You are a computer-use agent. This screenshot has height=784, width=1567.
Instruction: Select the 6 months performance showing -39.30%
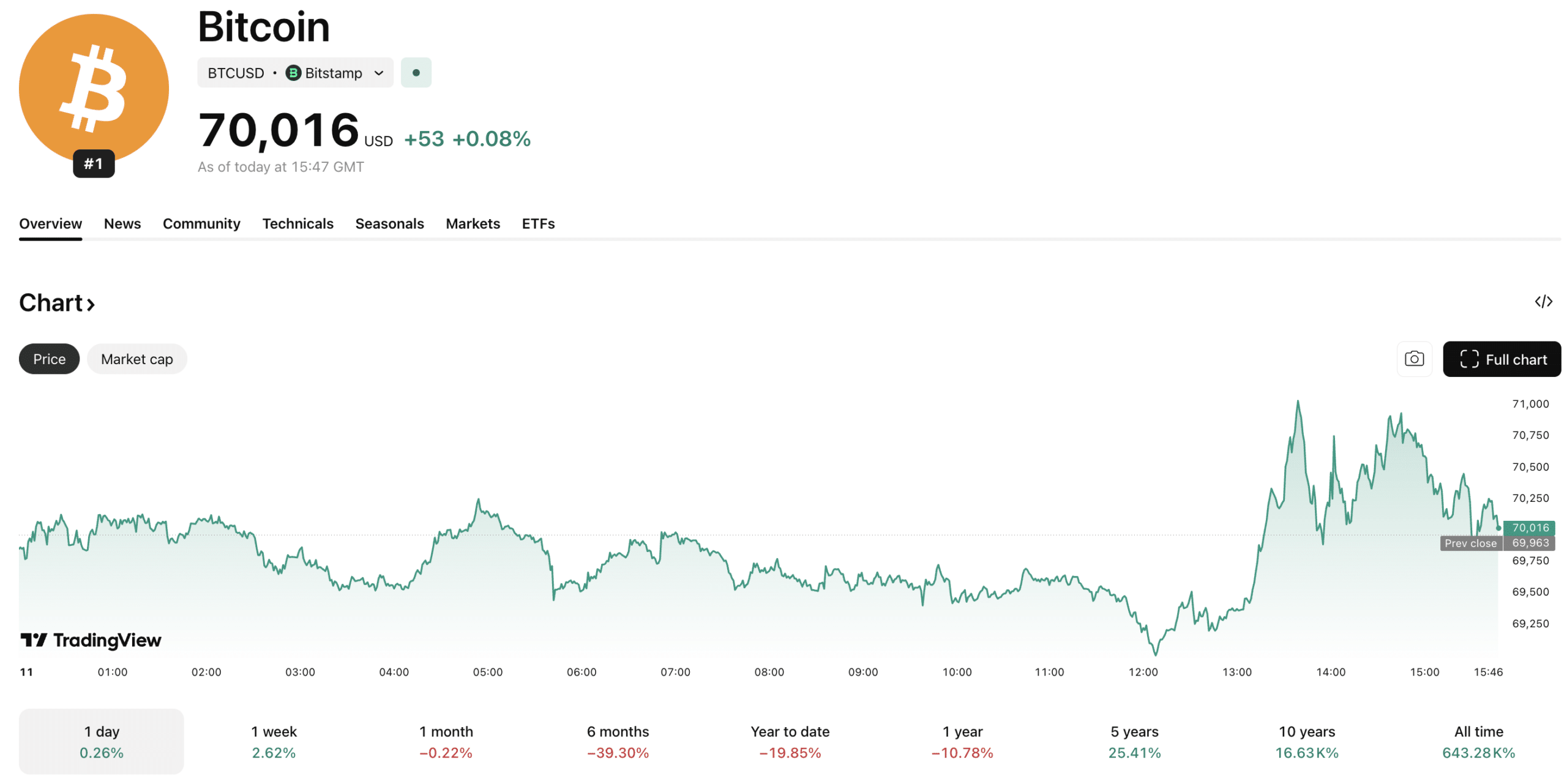point(618,741)
